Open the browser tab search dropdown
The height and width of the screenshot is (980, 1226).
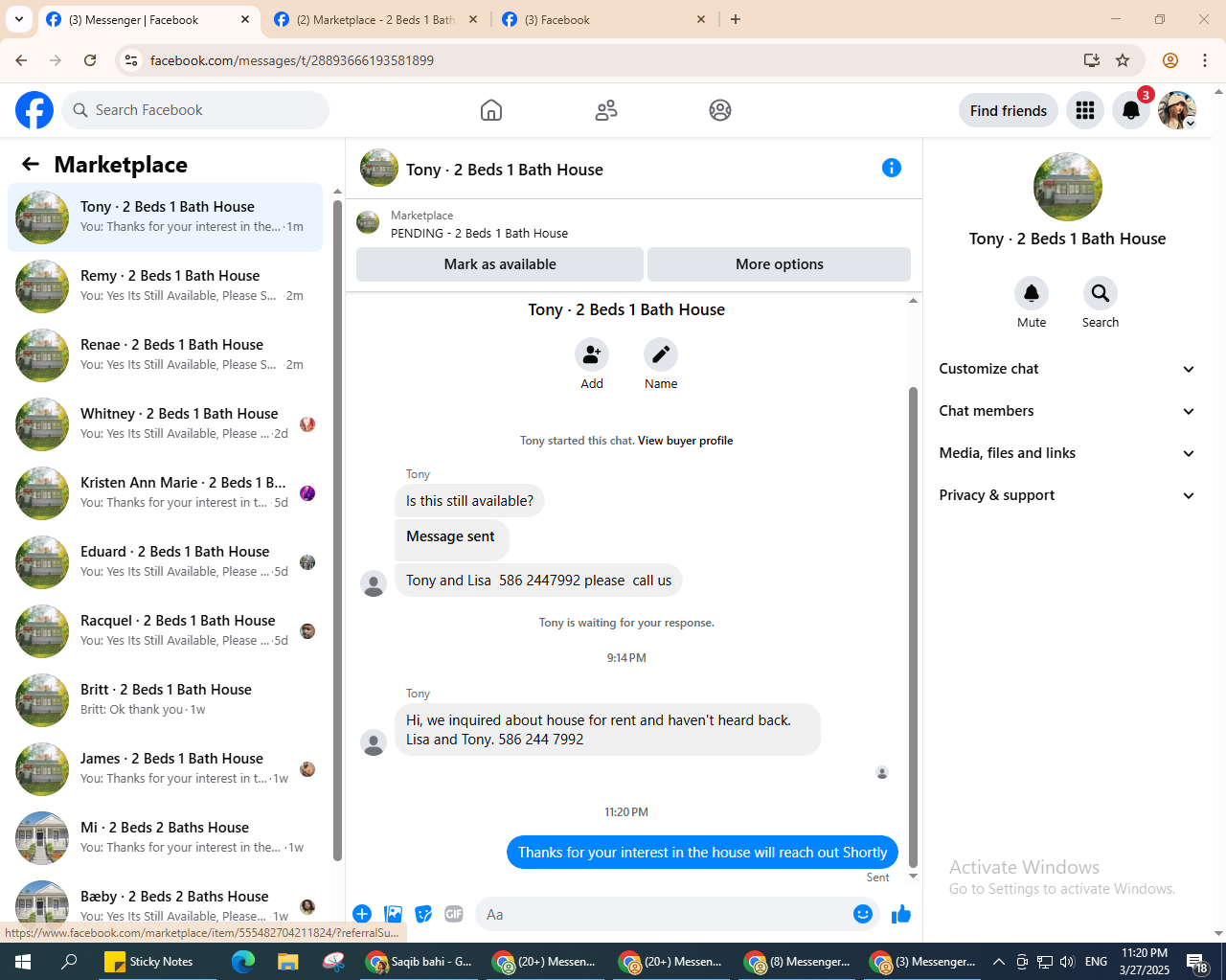(19, 19)
